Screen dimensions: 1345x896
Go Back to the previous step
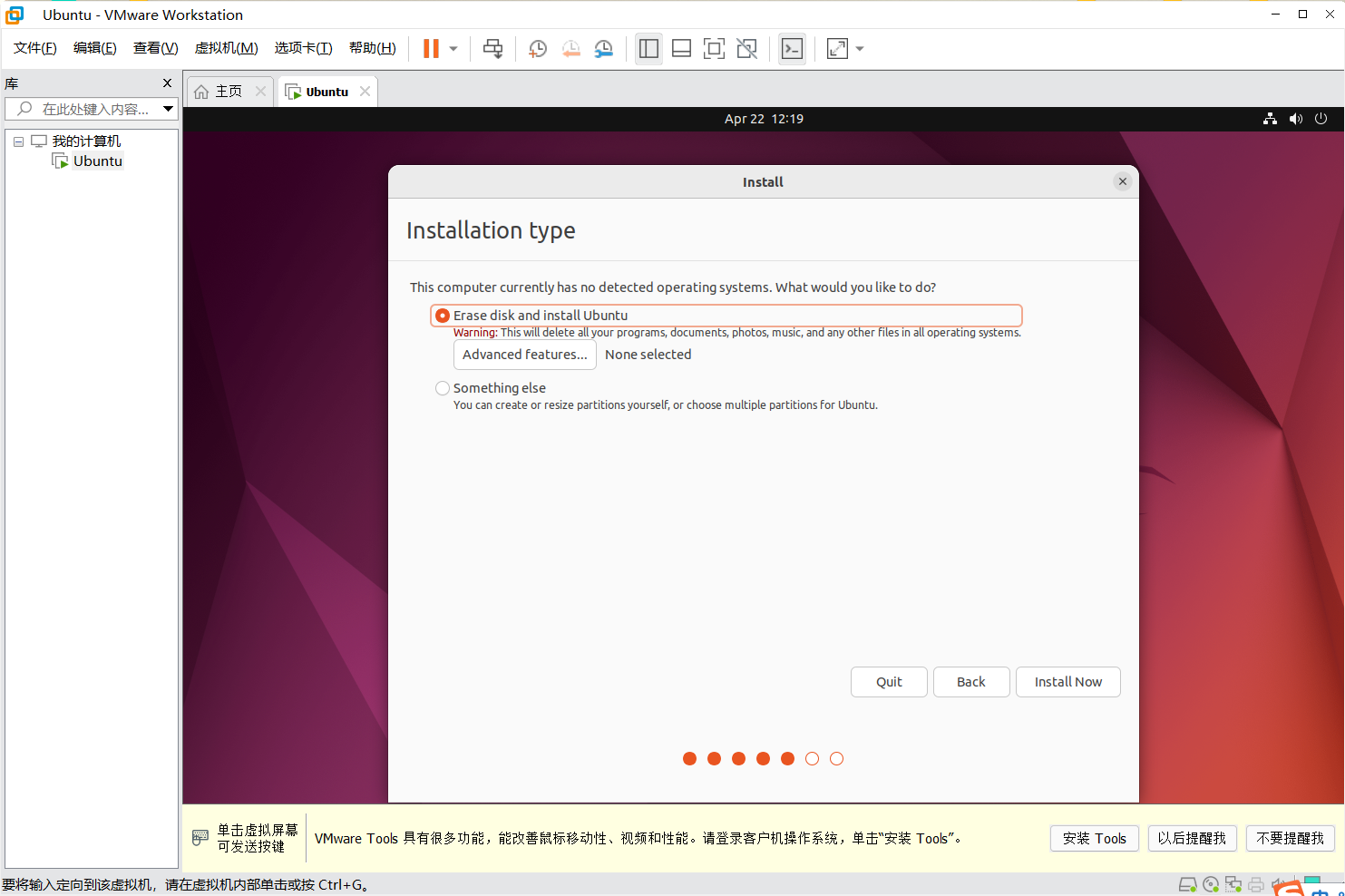click(971, 682)
